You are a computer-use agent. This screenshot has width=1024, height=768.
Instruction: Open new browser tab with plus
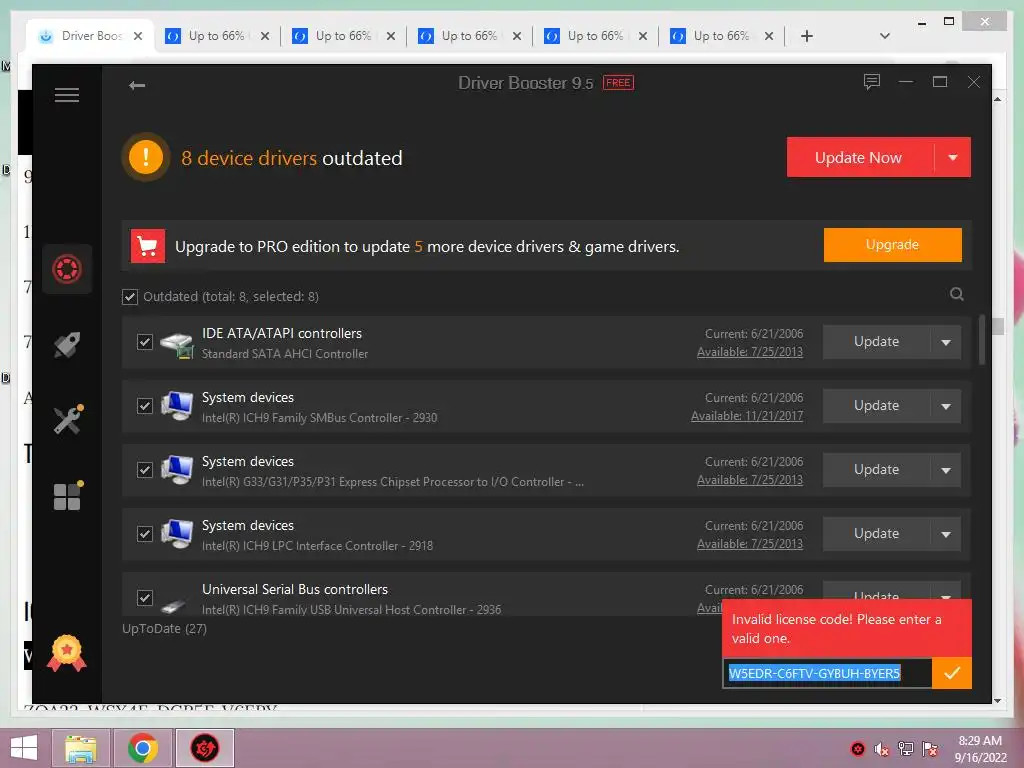[807, 36]
